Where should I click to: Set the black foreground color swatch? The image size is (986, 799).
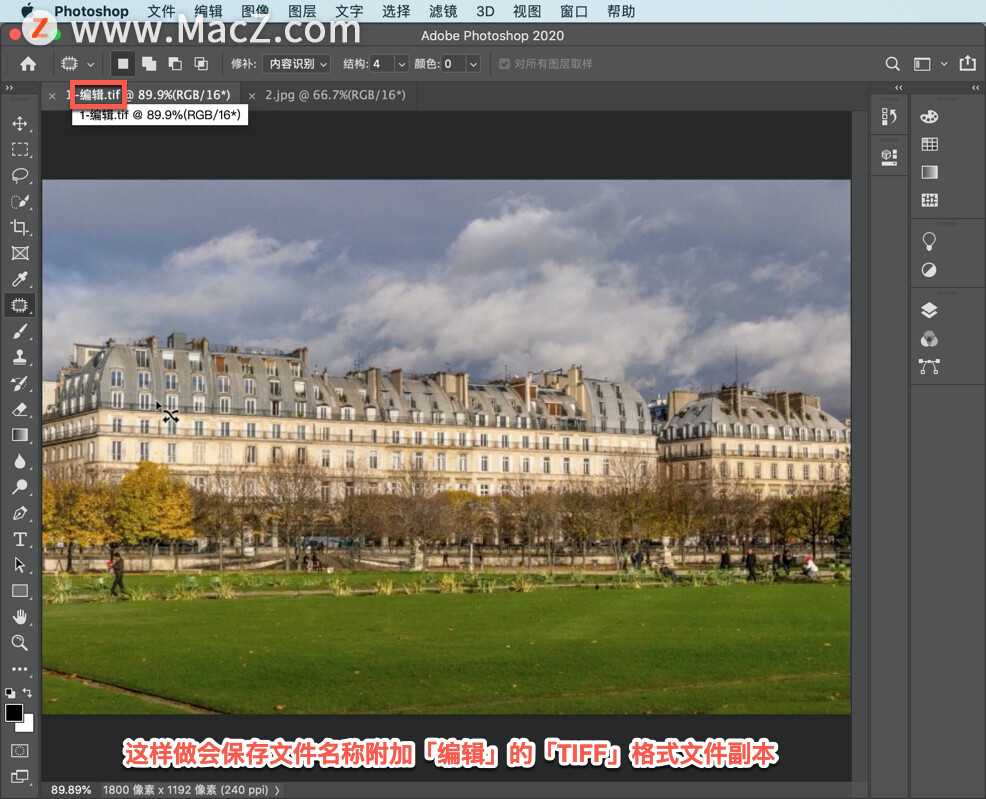13,713
